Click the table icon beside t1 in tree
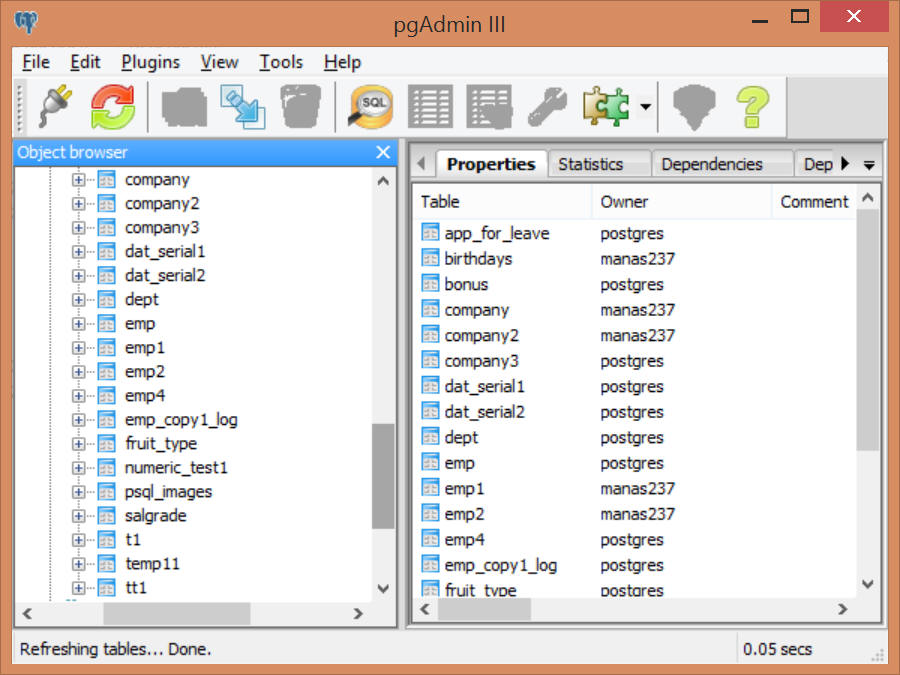Viewport: 900px width, 675px height. 106,540
